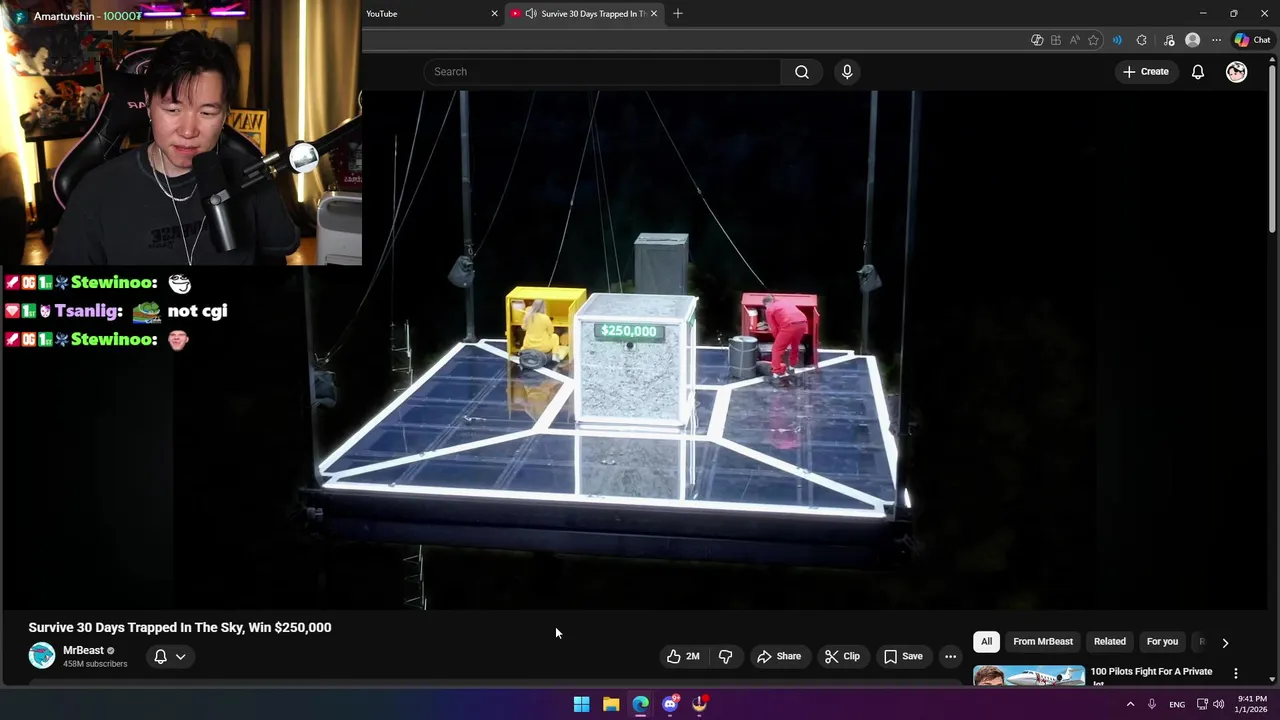Expand the subscription dropdown chevron
This screenshot has height=720, width=1280.
[180, 657]
